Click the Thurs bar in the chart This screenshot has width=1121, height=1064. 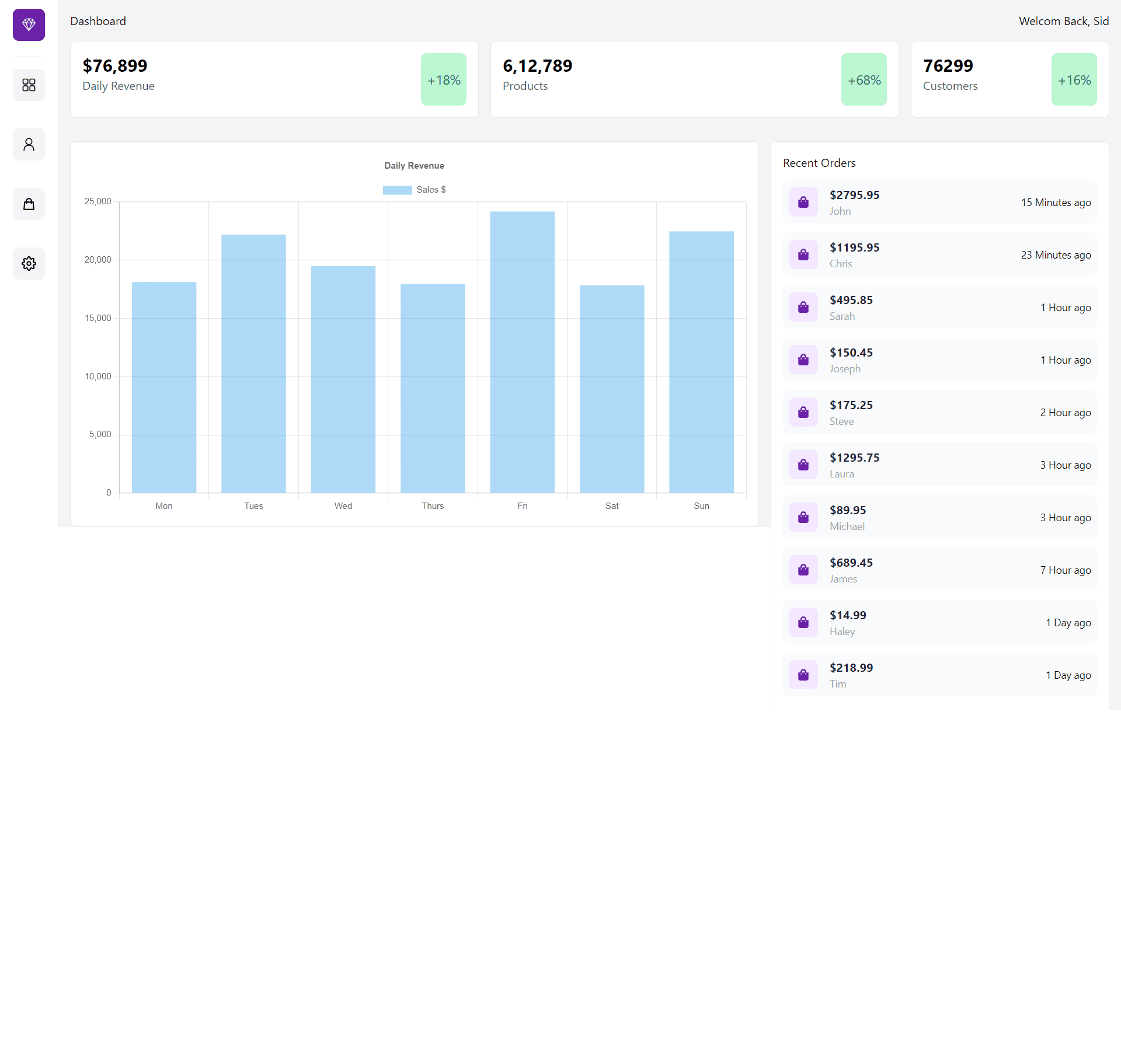(433, 389)
